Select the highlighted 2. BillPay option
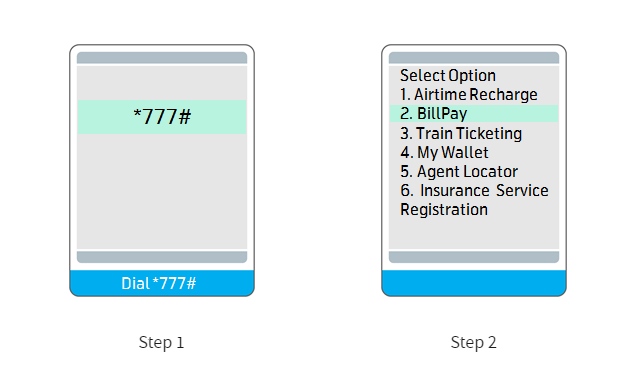 [474, 113]
